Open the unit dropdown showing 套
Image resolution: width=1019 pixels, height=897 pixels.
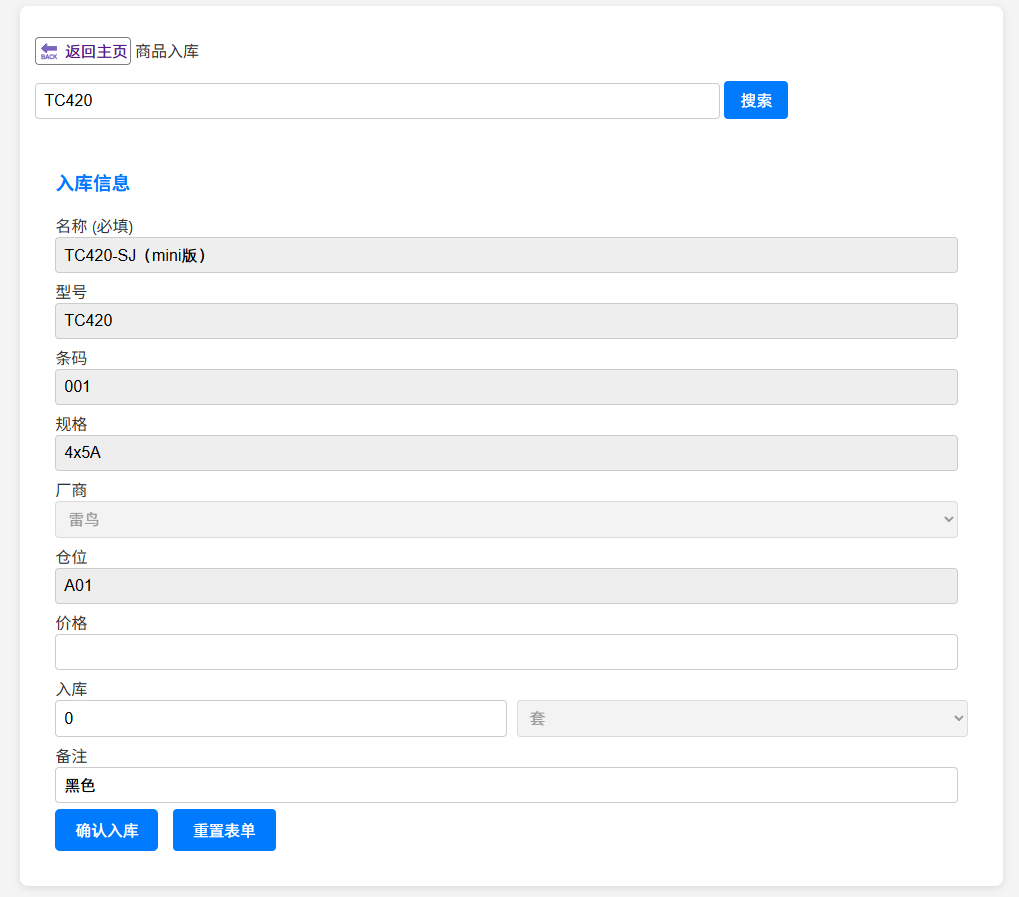[x=742, y=718]
